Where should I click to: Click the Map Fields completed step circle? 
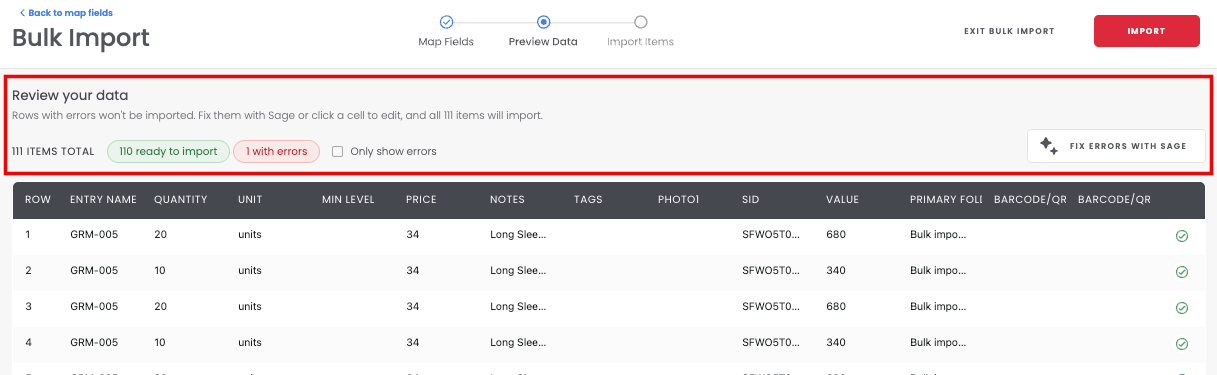tap(447, 21)
